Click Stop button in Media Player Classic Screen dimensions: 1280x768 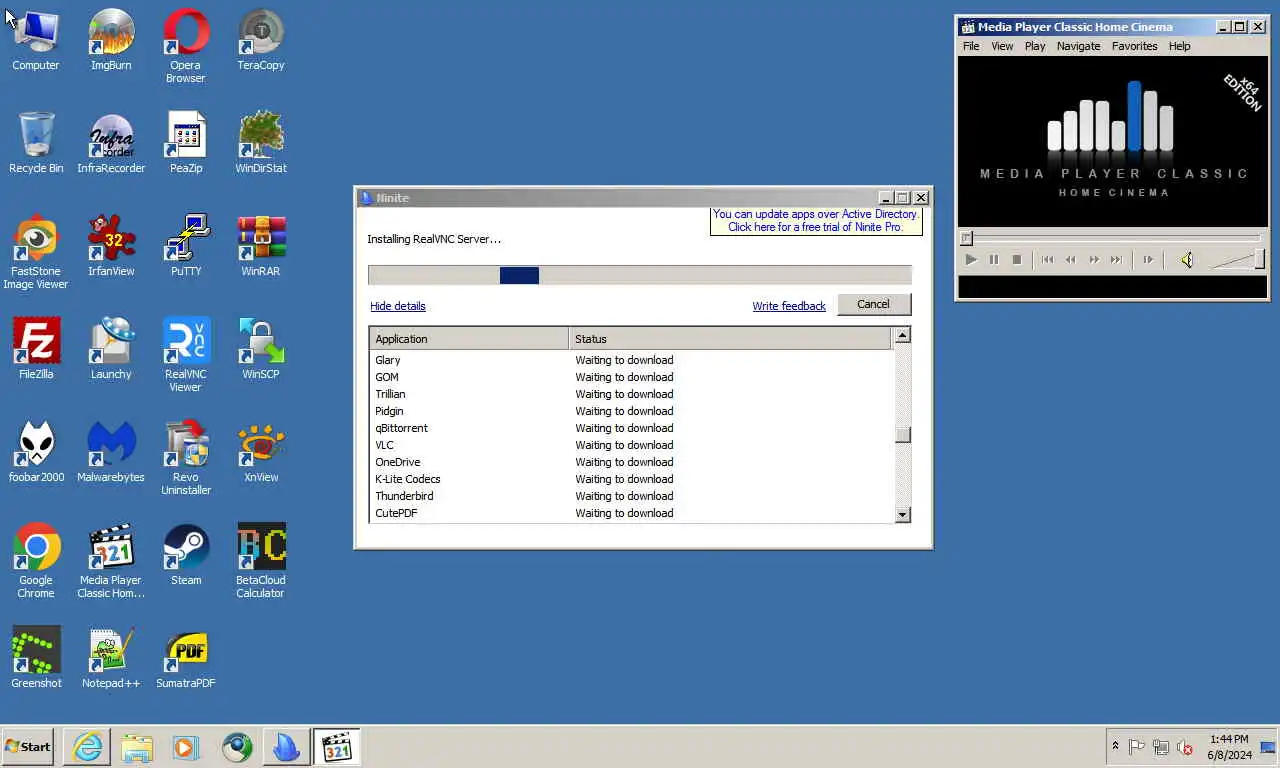pyautogui.click(x=1017, y=260)
